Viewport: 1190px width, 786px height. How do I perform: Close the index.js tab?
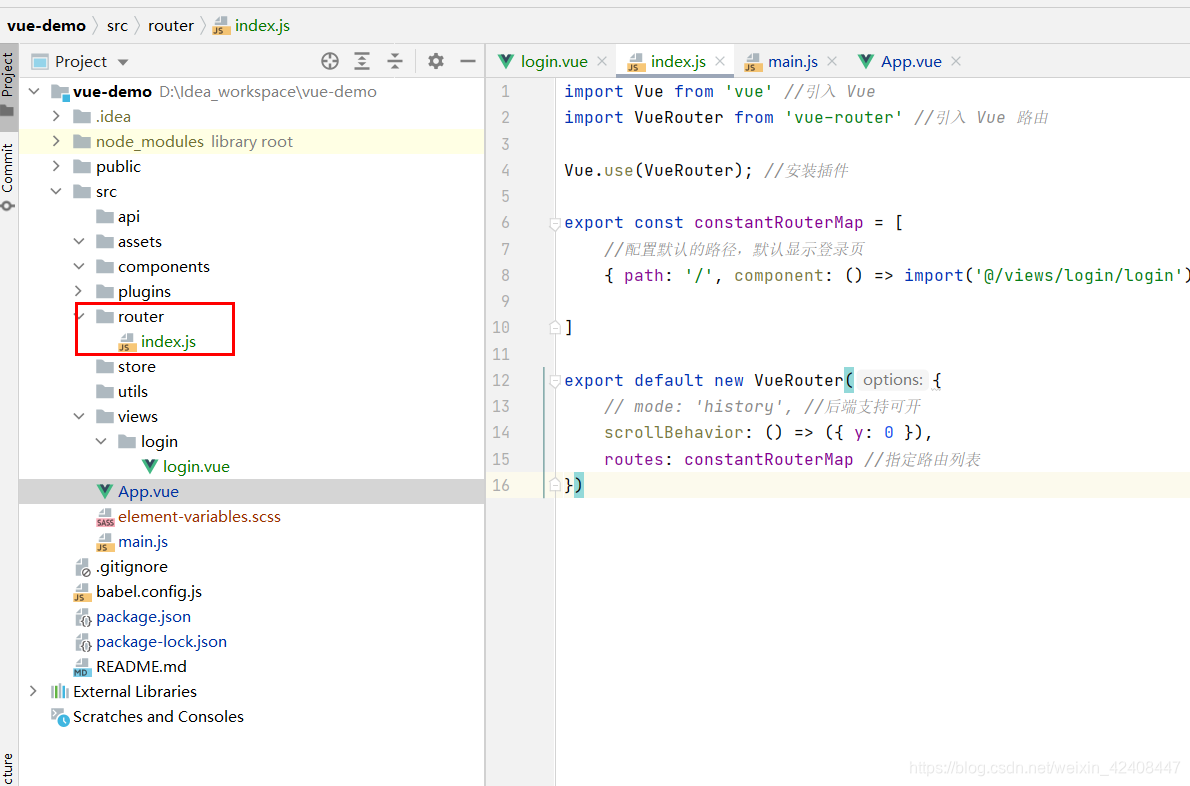click(719, 61)
